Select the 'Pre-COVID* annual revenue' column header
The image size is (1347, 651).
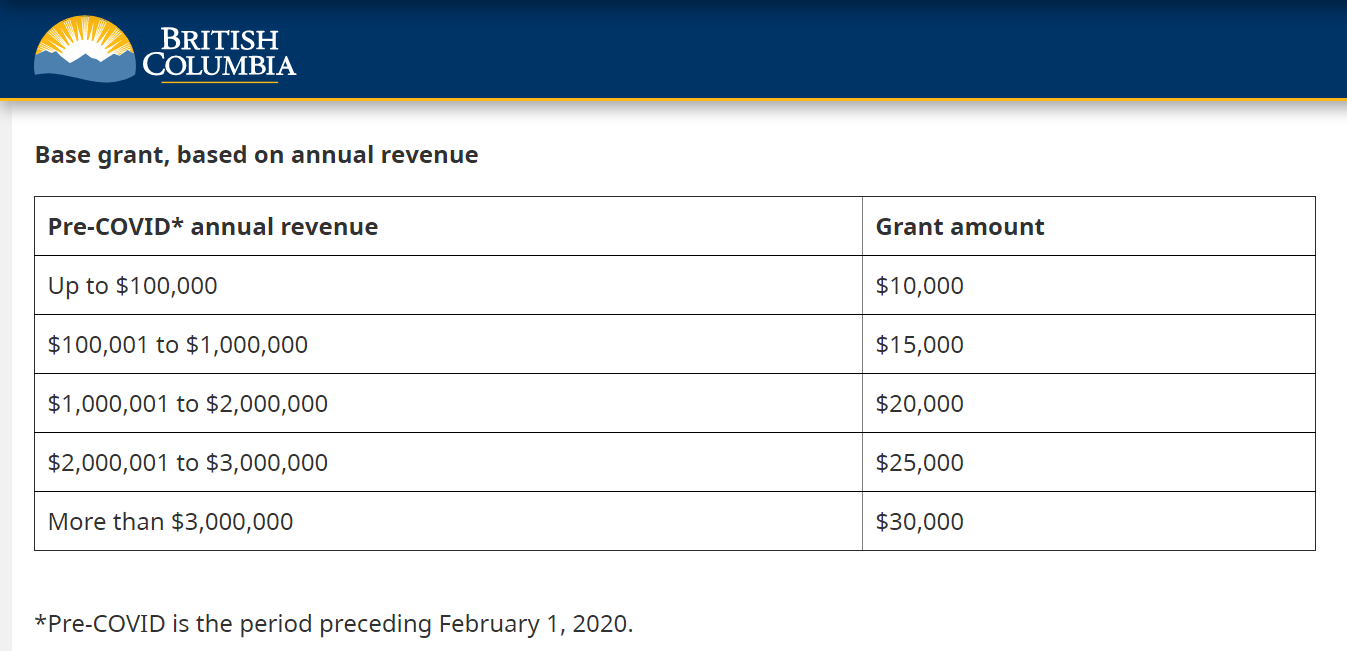[x=213, y=227]
